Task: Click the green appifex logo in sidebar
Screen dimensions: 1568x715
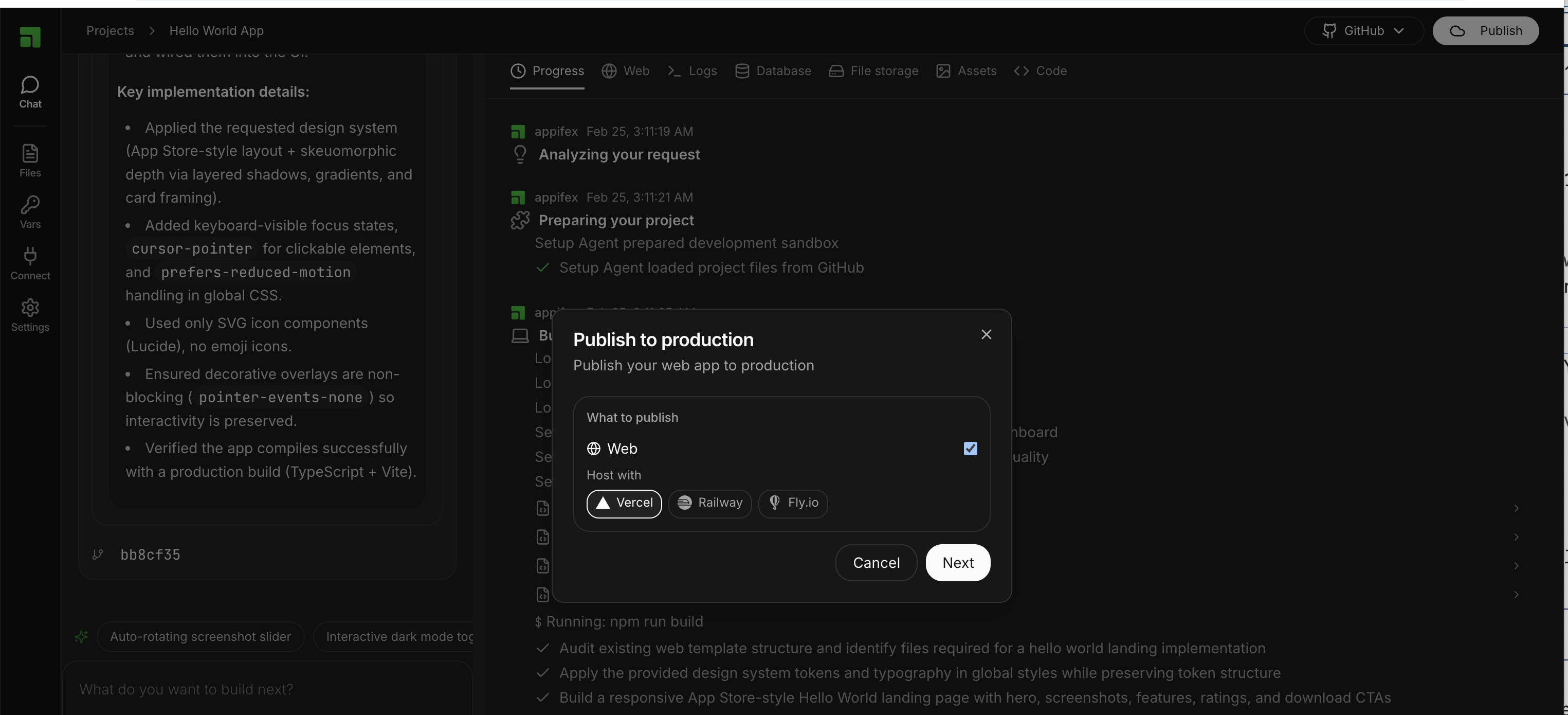Action: 30,37
